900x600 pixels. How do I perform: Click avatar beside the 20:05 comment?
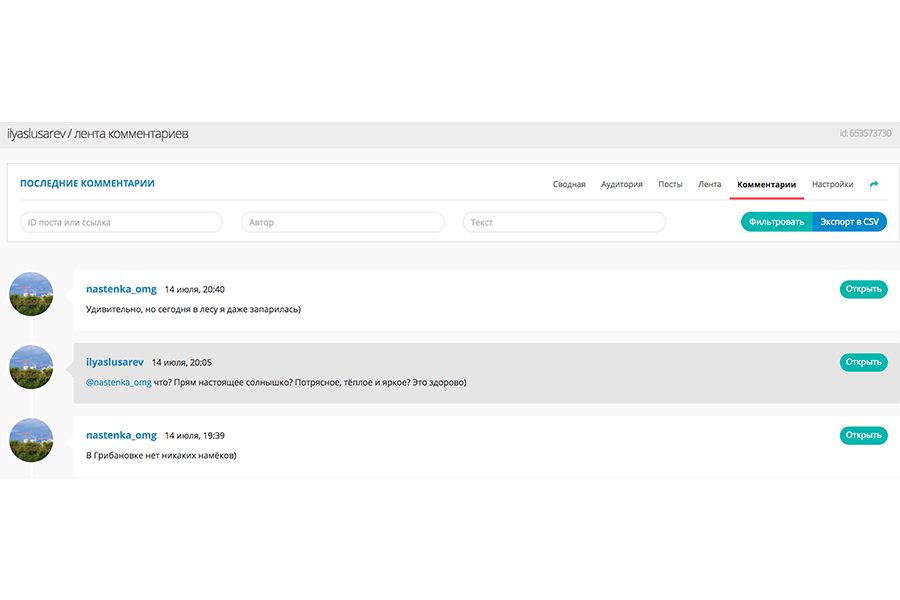(32, 367)
